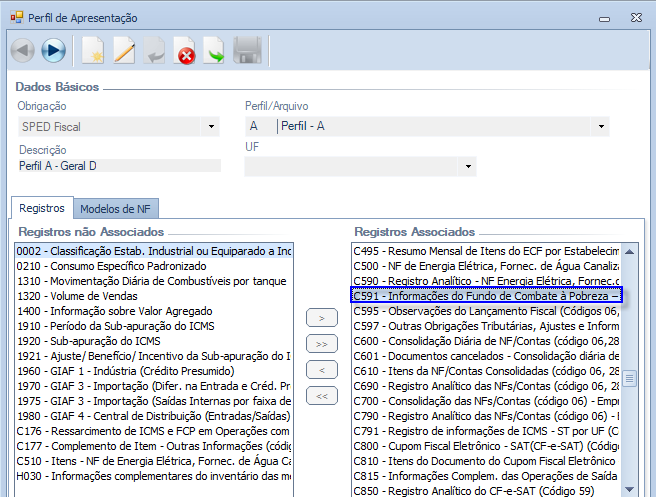The height and width of the screenshot is (497, 656).
Task: Click the edit pencil icon
Action: [x=124, y=50]
